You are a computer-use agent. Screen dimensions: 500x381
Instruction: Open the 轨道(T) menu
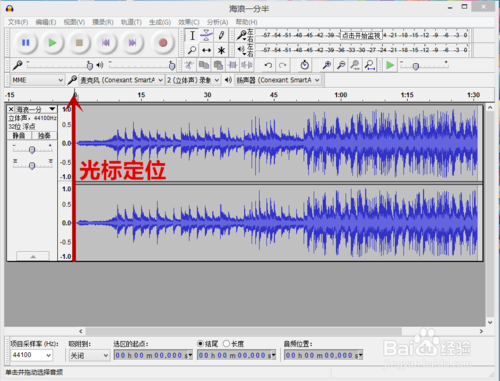pos(131,22)
